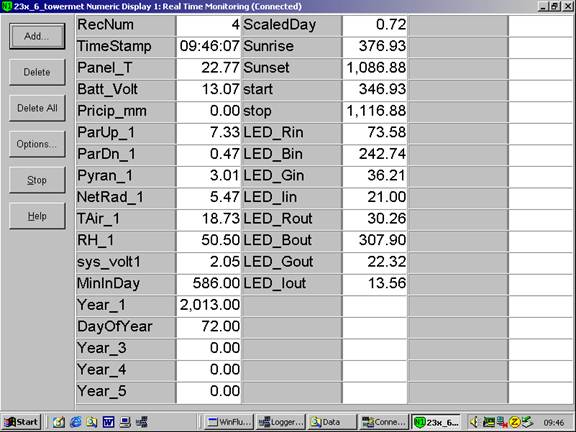The image size is (576, 432).
Task: Switch to the WinFlu... taskbar window
Action: tap(228, 422)
